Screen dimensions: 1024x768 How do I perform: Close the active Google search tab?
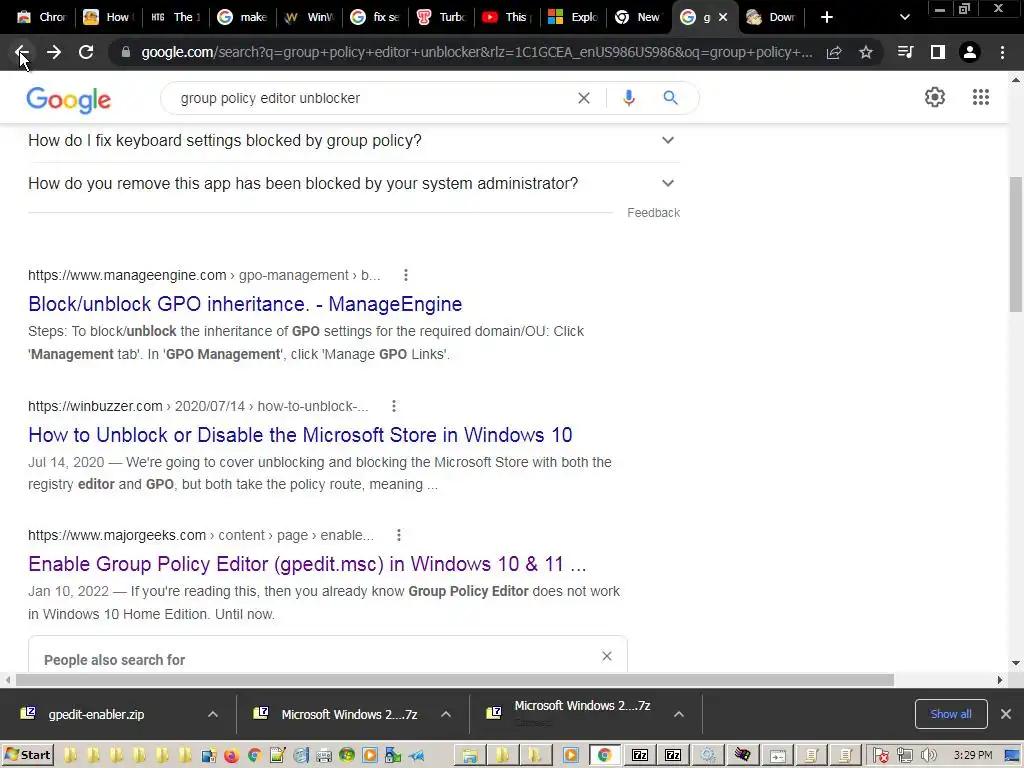point(723,18)
